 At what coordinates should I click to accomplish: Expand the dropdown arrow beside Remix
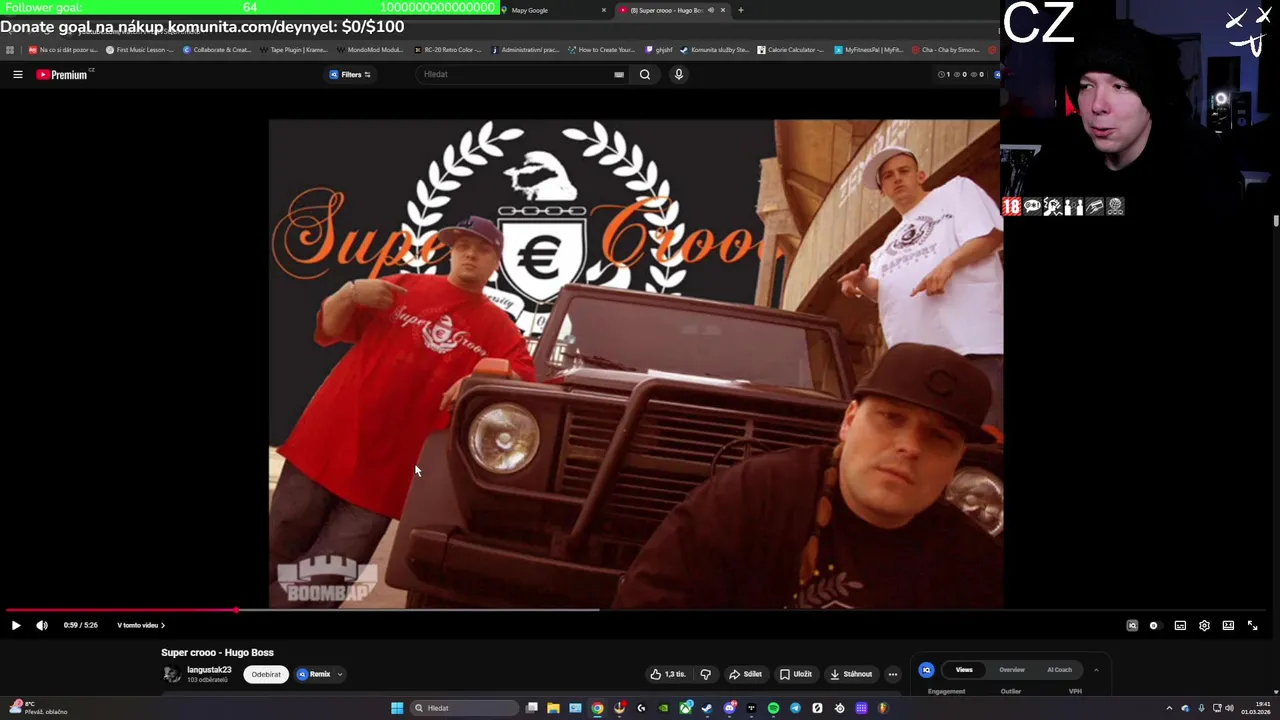coord(340,674)
